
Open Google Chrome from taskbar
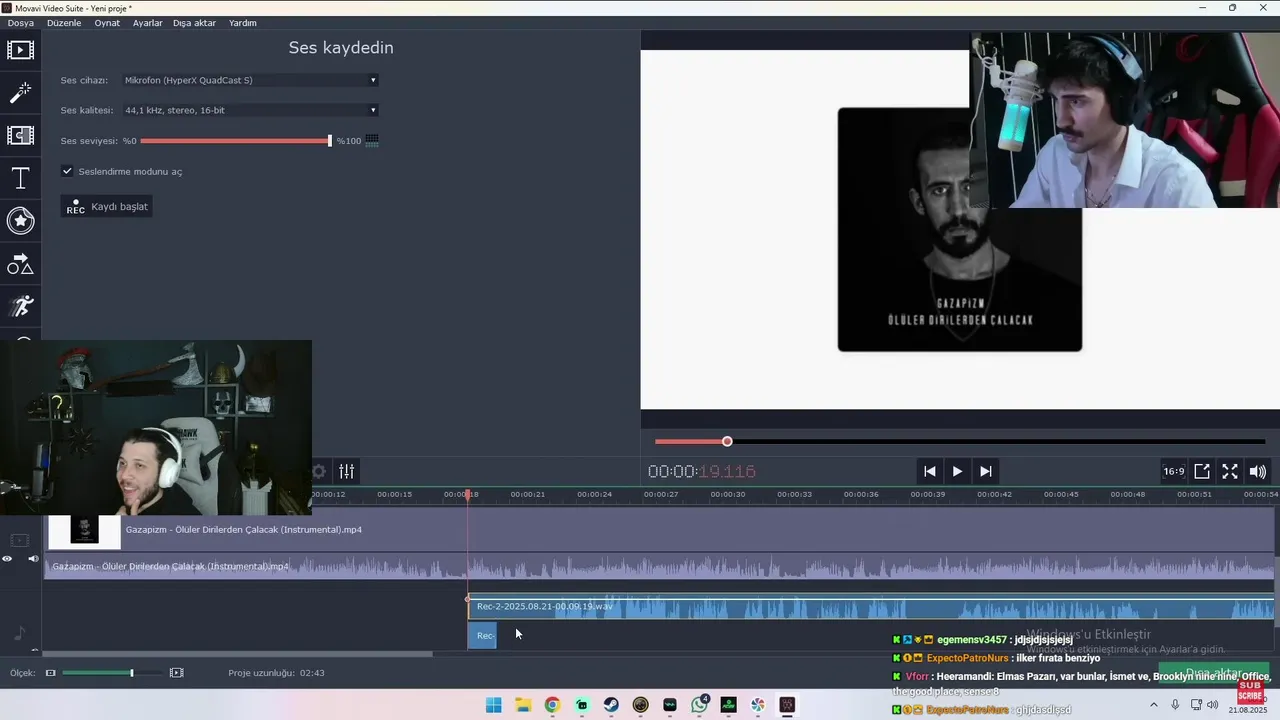coord(552,705)
